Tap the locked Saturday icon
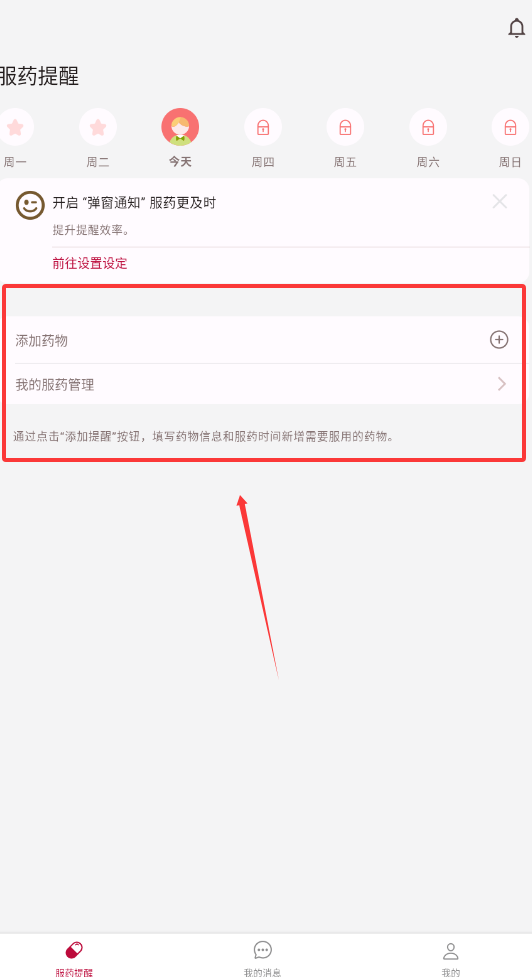The height and width of the screenshot is (977, 532). point(428,127)
